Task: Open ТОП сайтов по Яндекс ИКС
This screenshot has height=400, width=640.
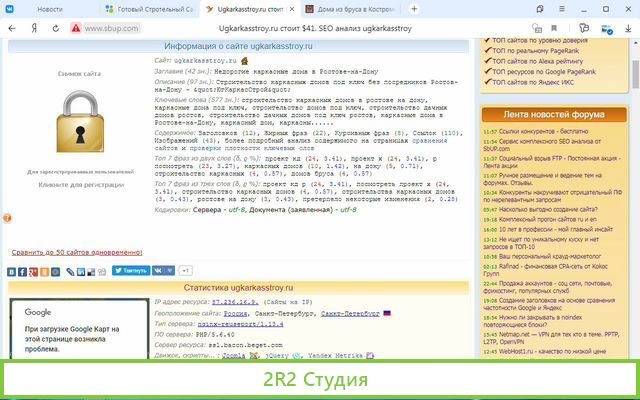Action: (x=533, y=82)
